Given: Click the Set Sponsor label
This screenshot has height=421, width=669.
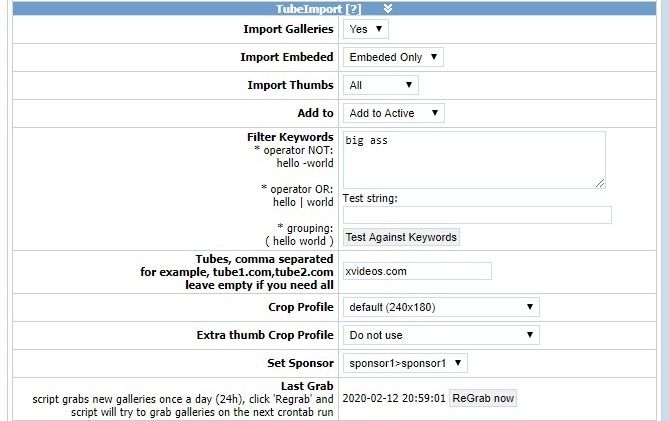Looking at the screenshot, I should [300, 363].
